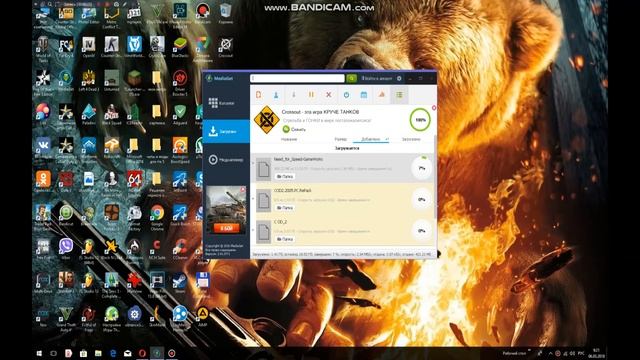Toggle the list view toolbar icon
Image resolution: width=640 pixels, height=360 pixels.
coord(399,95)
